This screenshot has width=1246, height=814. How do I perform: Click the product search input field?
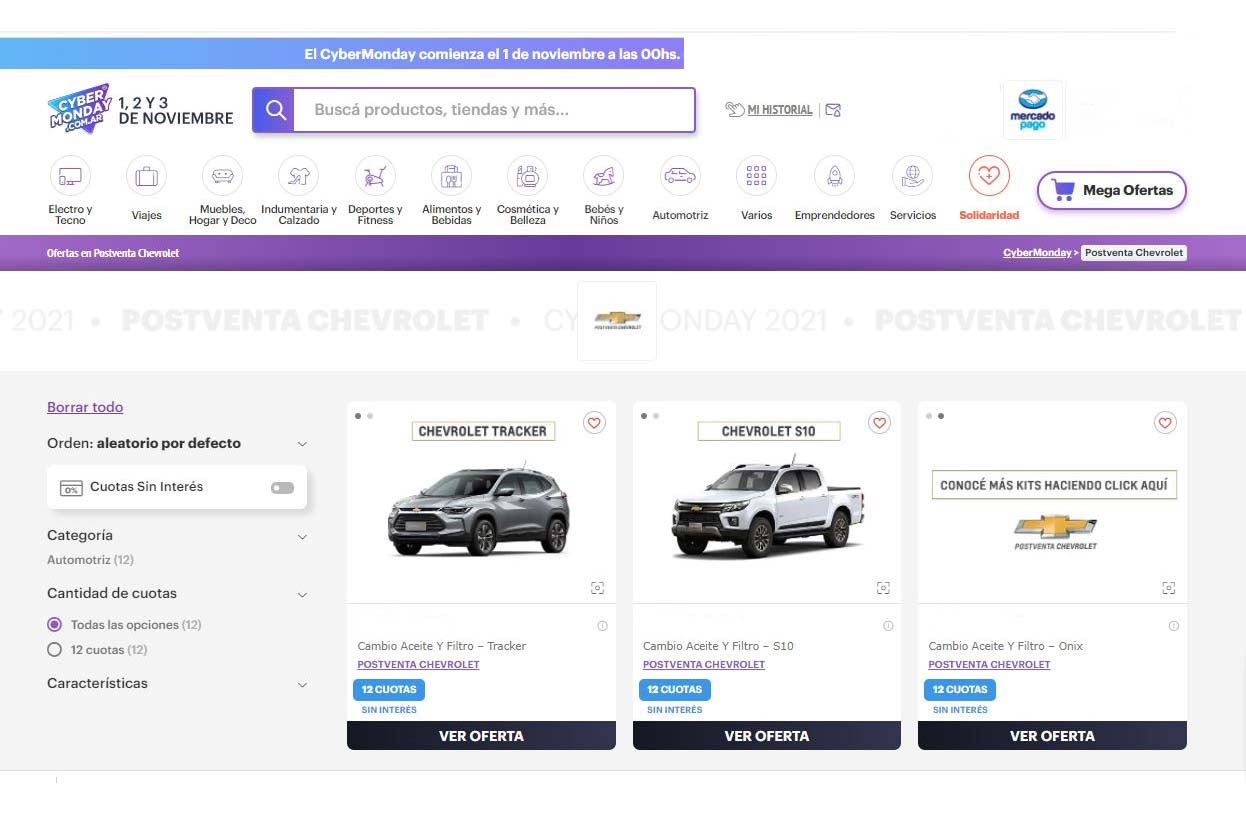pos(494,110)
